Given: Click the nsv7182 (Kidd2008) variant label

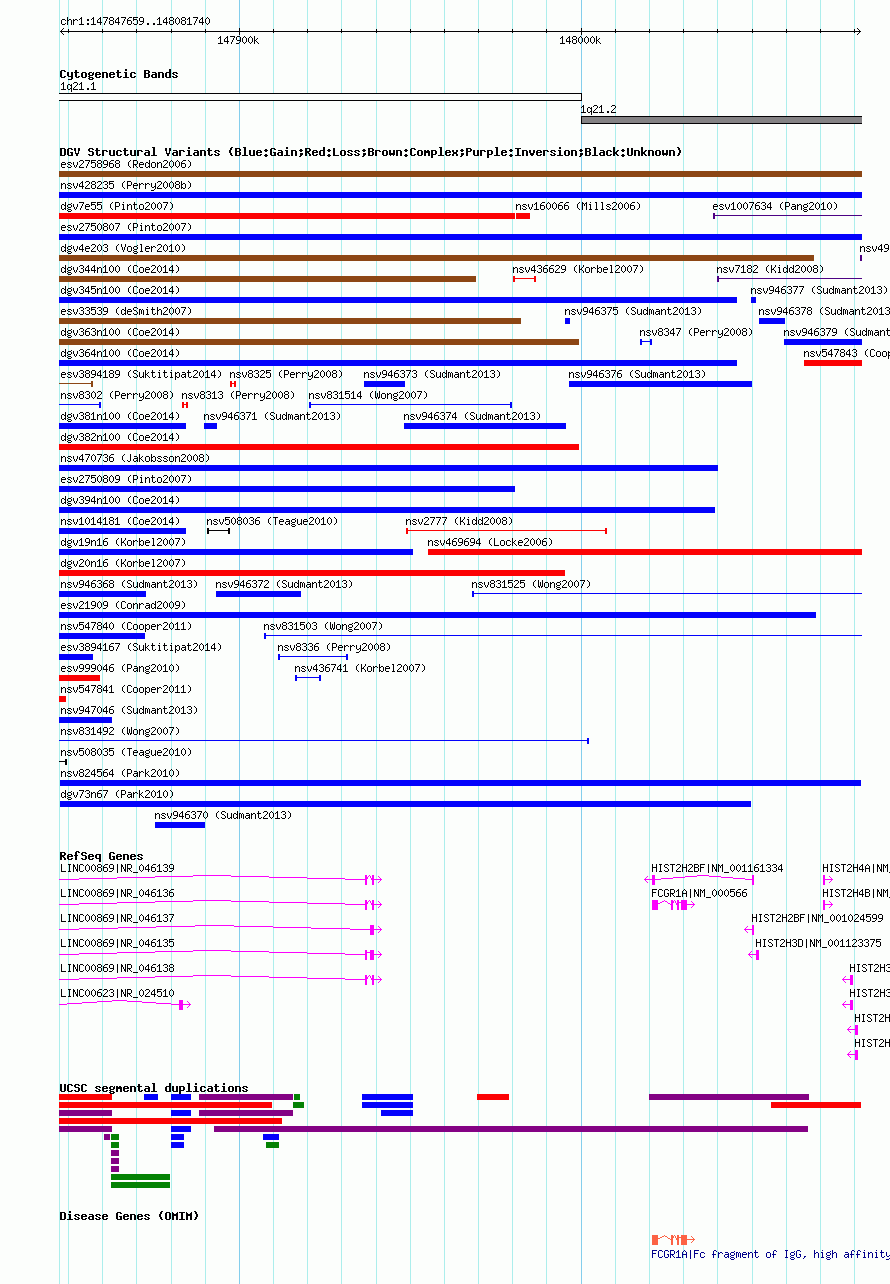Looking at the screenshot, I should pyautogui.click(x=770, y=269).
